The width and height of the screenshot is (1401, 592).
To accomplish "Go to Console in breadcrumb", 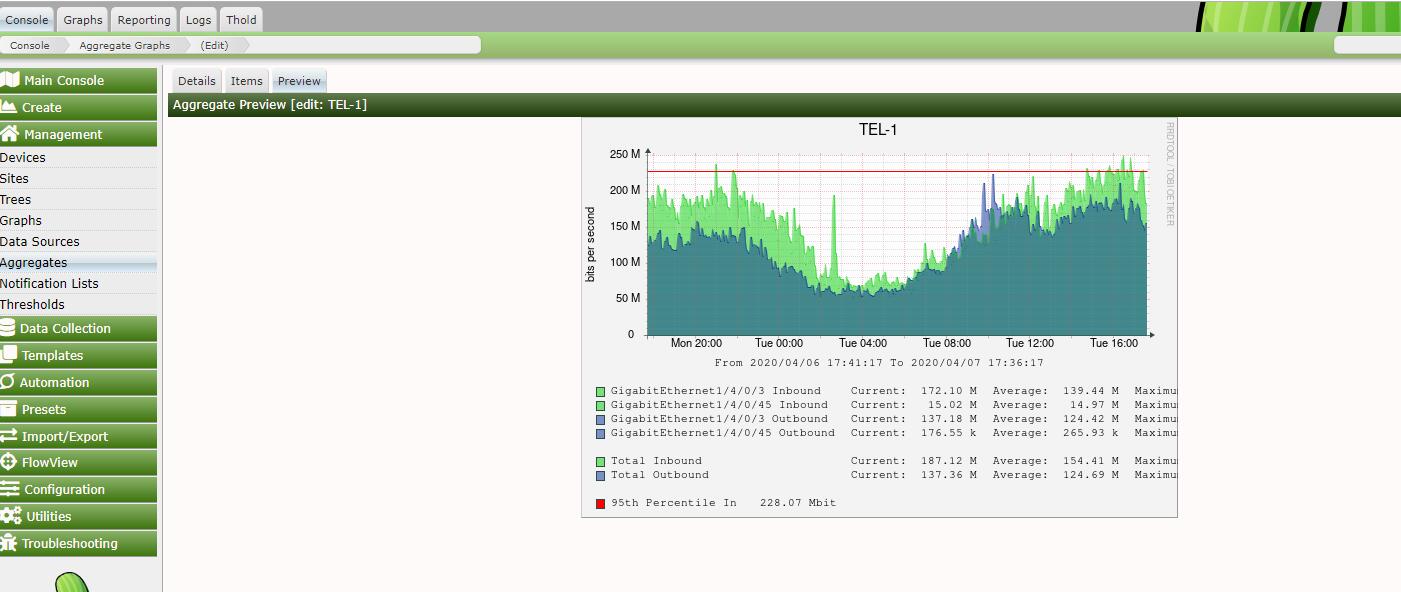I will point(30,45).
